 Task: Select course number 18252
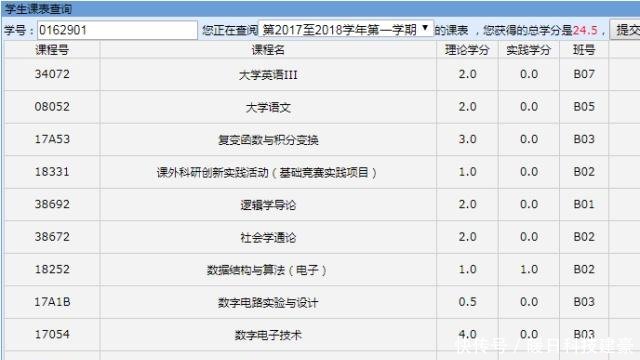click(52, 270)
